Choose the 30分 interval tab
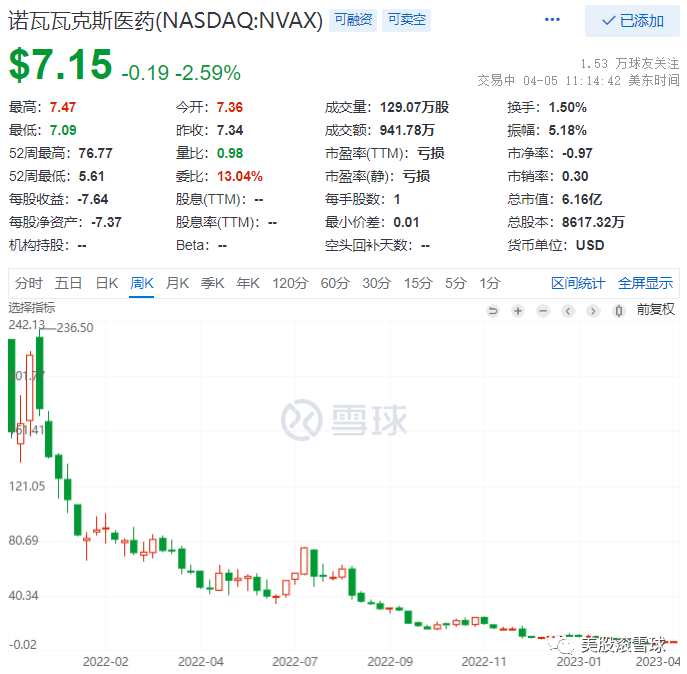Viewport: 687px width, 674px height. tap(376, 283)
